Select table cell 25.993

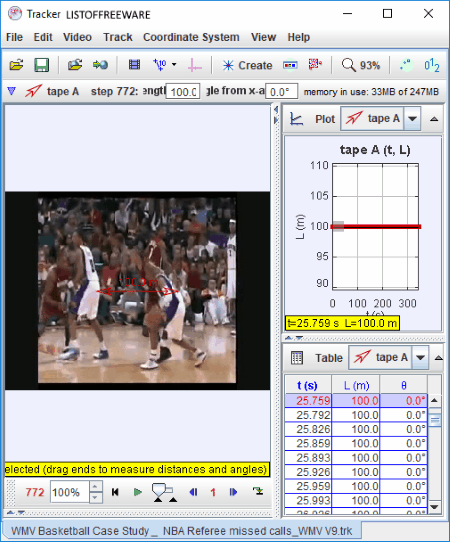click(308, 501)
